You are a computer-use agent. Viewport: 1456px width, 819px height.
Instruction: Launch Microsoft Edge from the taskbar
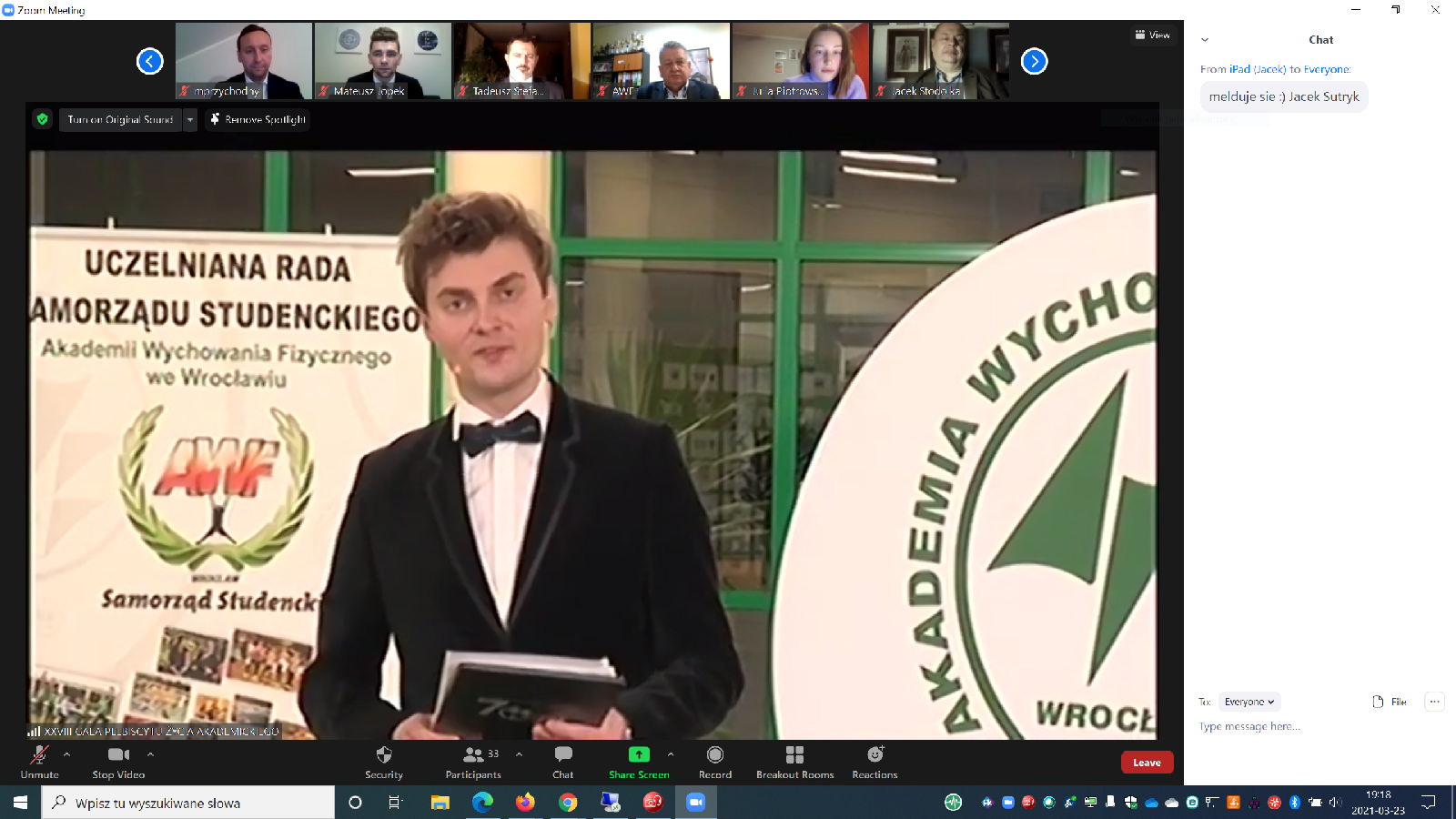[x=482, y=803]
